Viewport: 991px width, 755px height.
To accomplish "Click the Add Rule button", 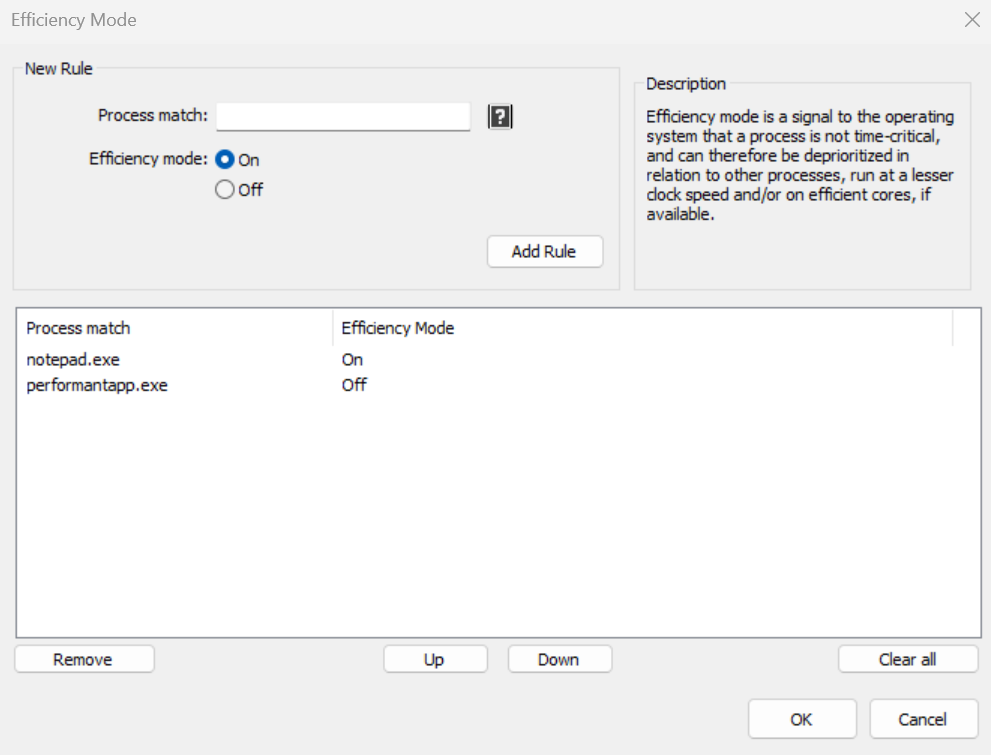I will pyautogui.click(x=545, y=251).
